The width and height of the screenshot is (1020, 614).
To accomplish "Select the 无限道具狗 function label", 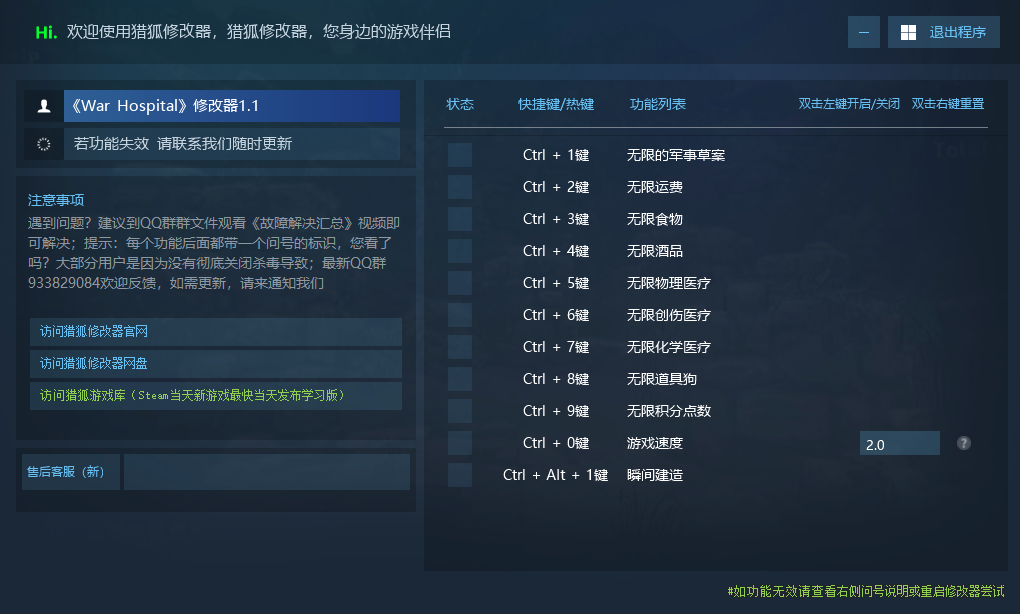I will pyautogui.click(x=662, y=379).
